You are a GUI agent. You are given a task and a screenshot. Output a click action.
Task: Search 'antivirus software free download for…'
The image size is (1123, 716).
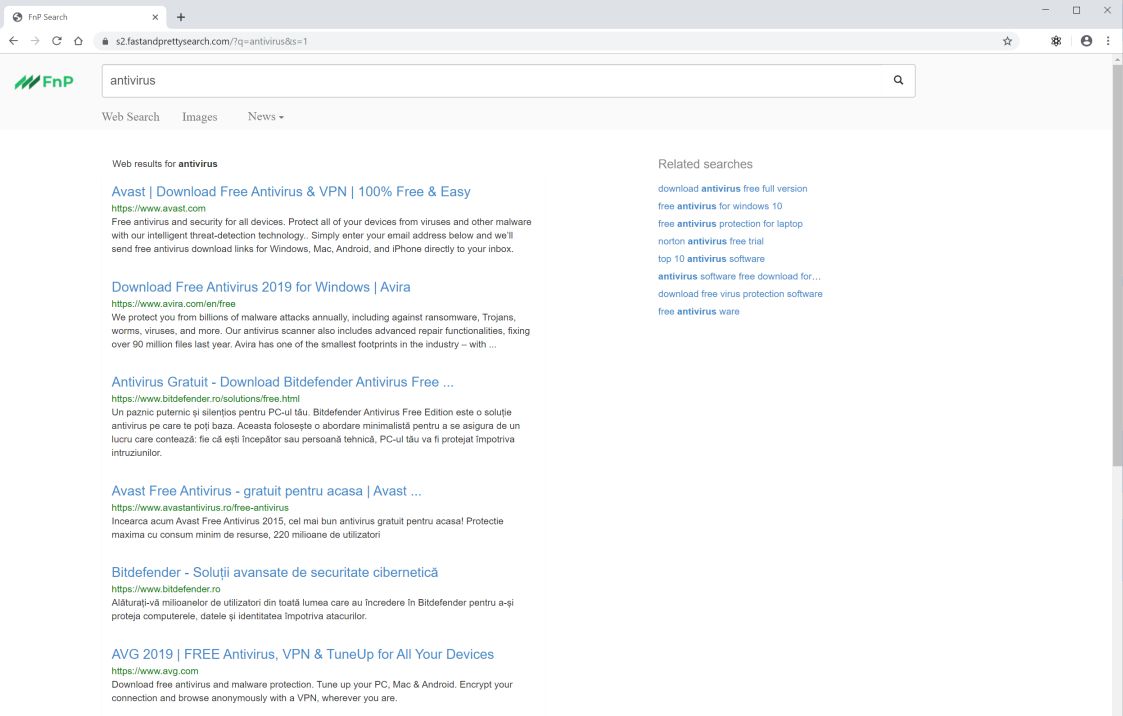click(x=739, y=276)
